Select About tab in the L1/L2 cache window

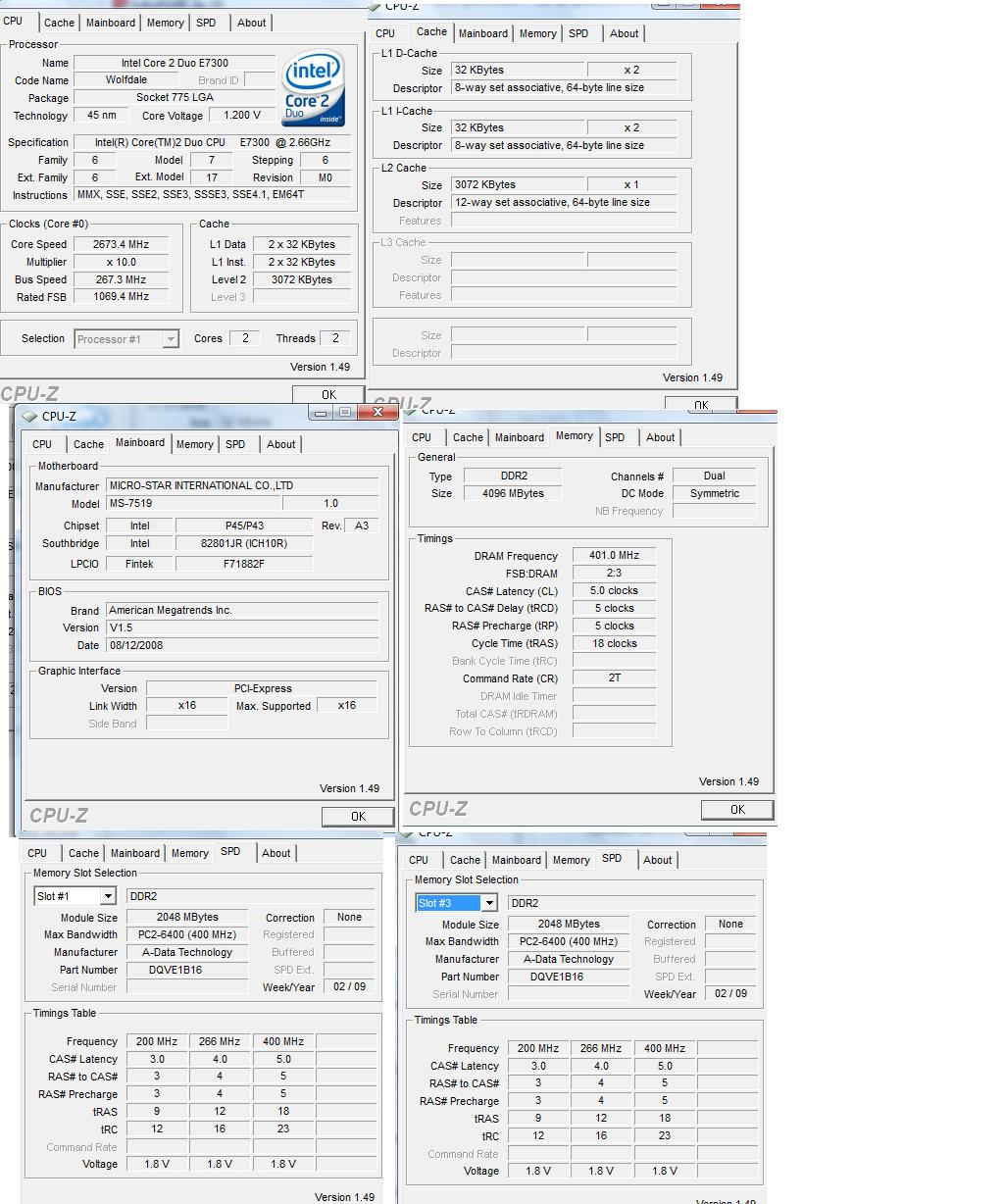pyautogui.click(x=625, y=33)
